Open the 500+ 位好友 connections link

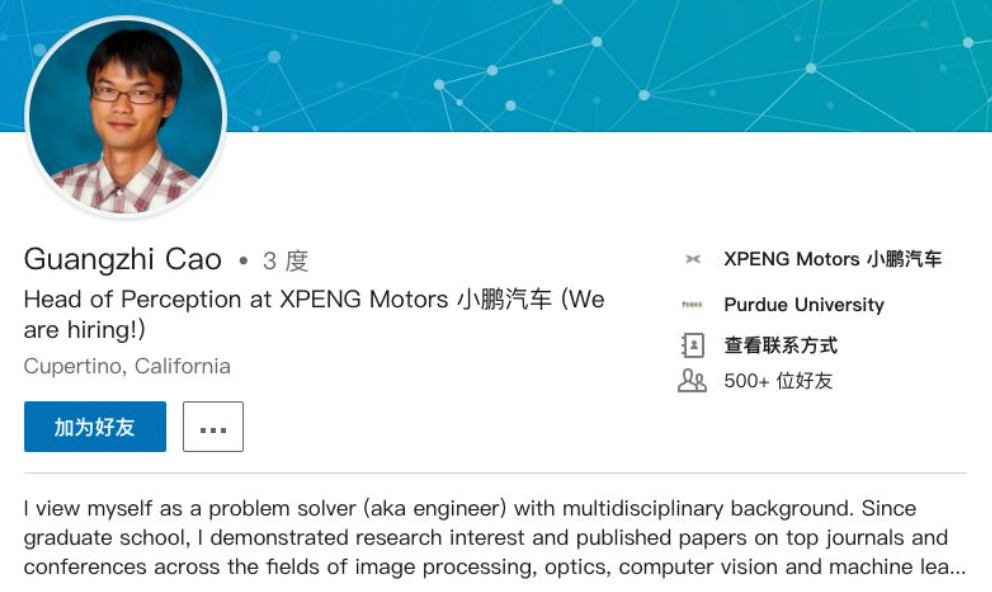coord(778,381)
